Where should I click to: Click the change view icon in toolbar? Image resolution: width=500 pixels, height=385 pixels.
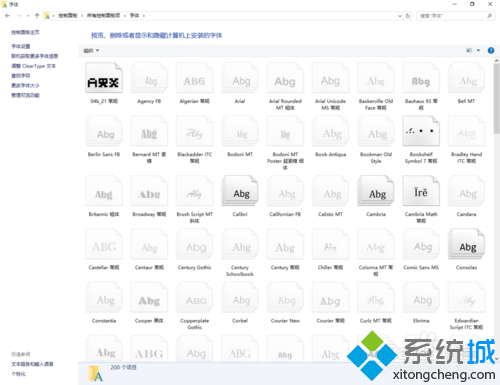click(x=469, y=50)
